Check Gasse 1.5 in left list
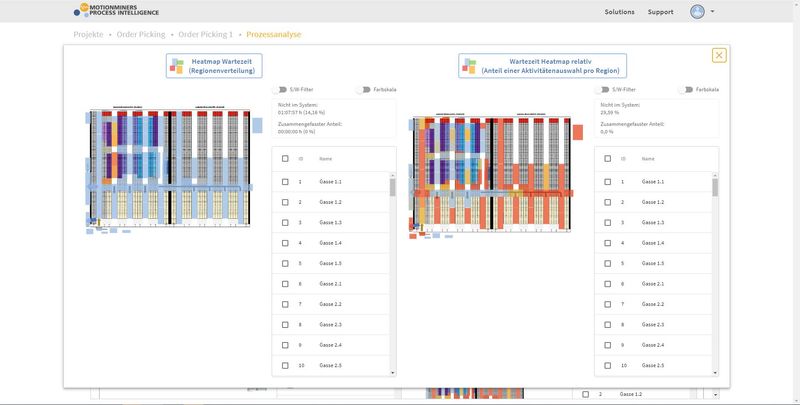This screenshot has width=800, height=405. click(285, 263)
